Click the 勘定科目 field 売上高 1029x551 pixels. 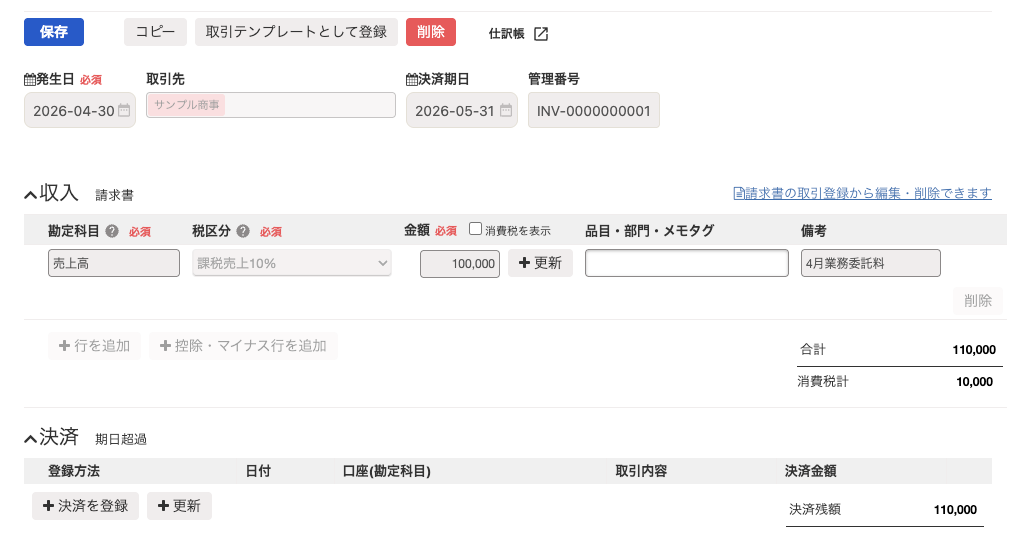[x=114, y=263]
